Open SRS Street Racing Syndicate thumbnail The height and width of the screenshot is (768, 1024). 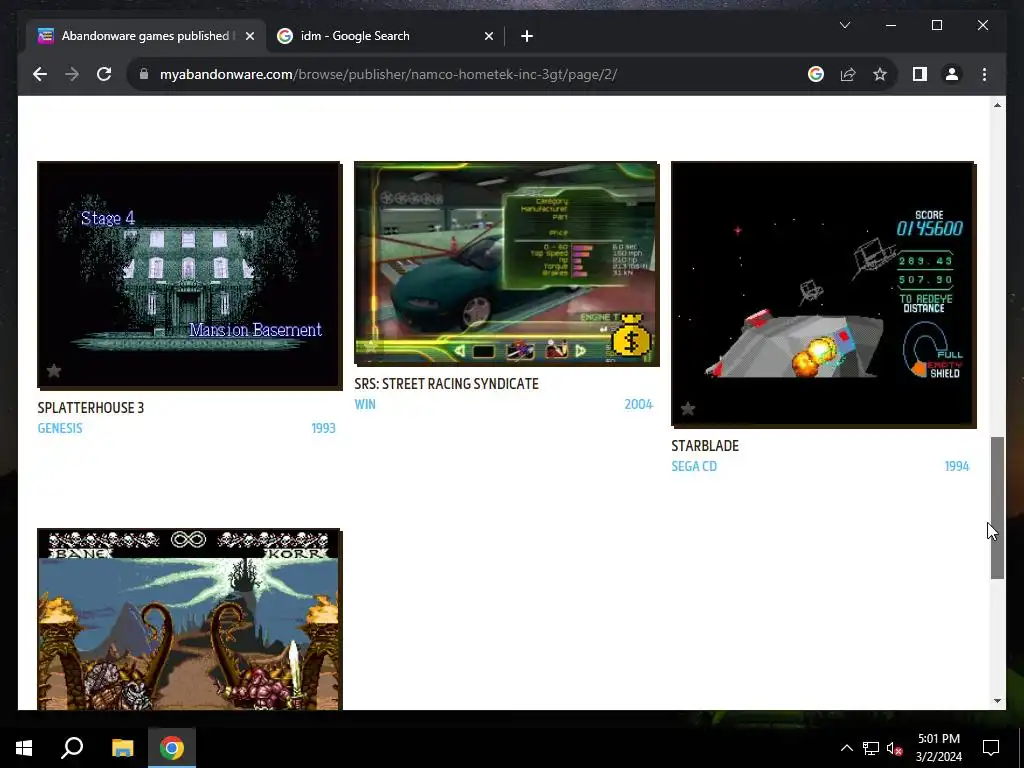[506, 263]
